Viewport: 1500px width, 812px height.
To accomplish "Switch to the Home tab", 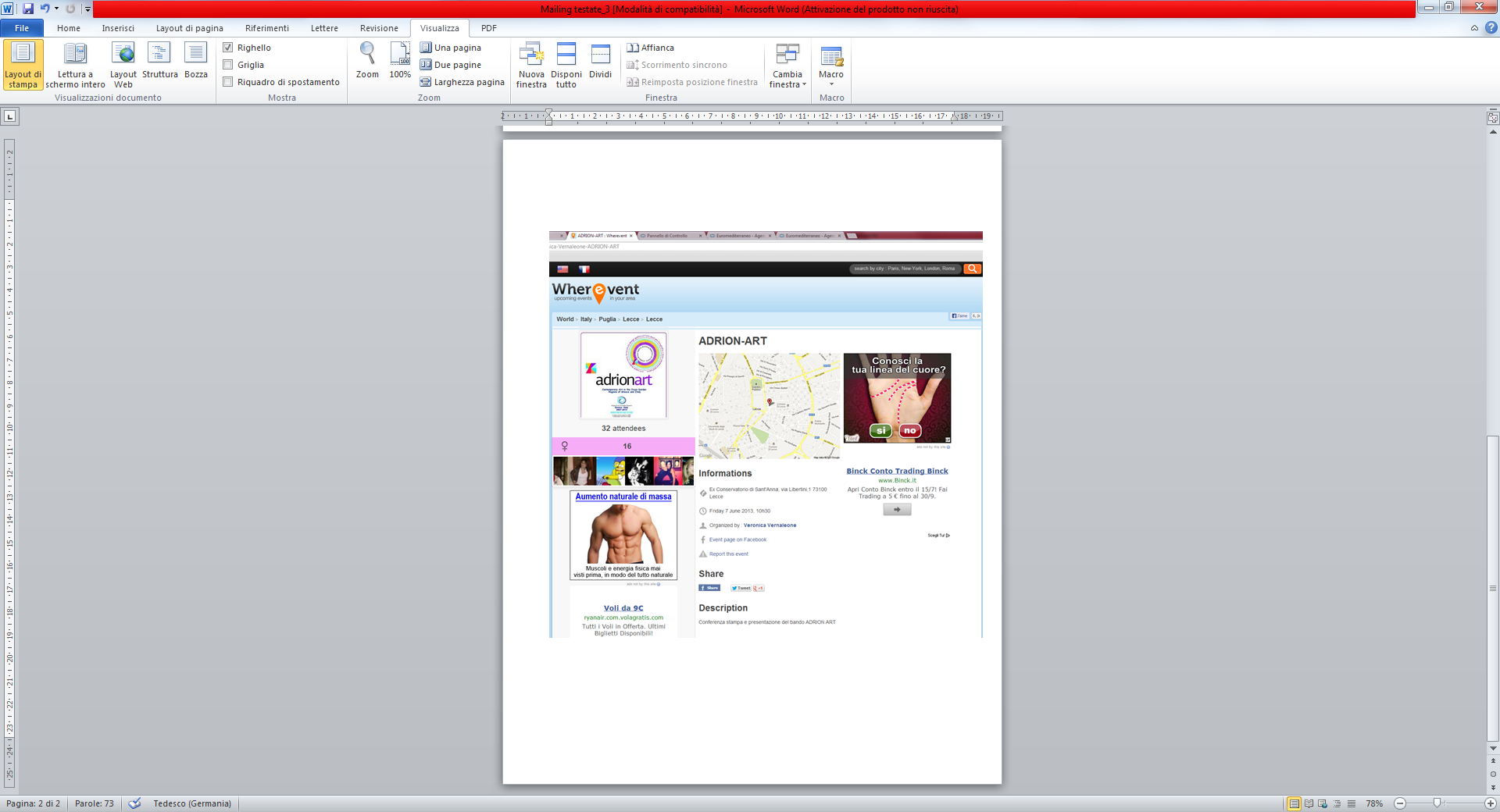I will click(x=69, y=28).
